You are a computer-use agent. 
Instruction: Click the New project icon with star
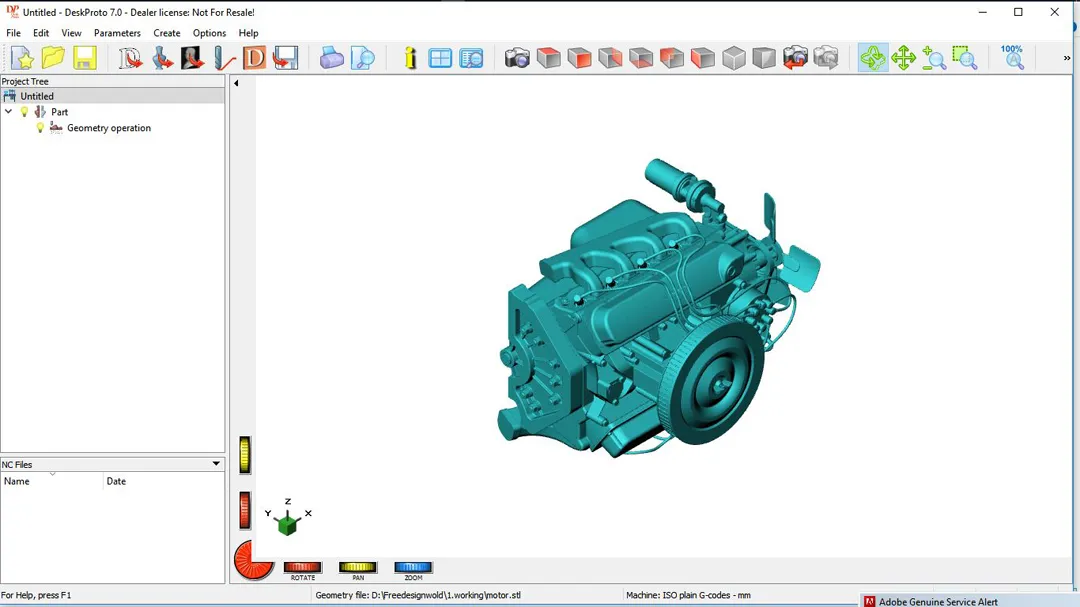[22, 58]
